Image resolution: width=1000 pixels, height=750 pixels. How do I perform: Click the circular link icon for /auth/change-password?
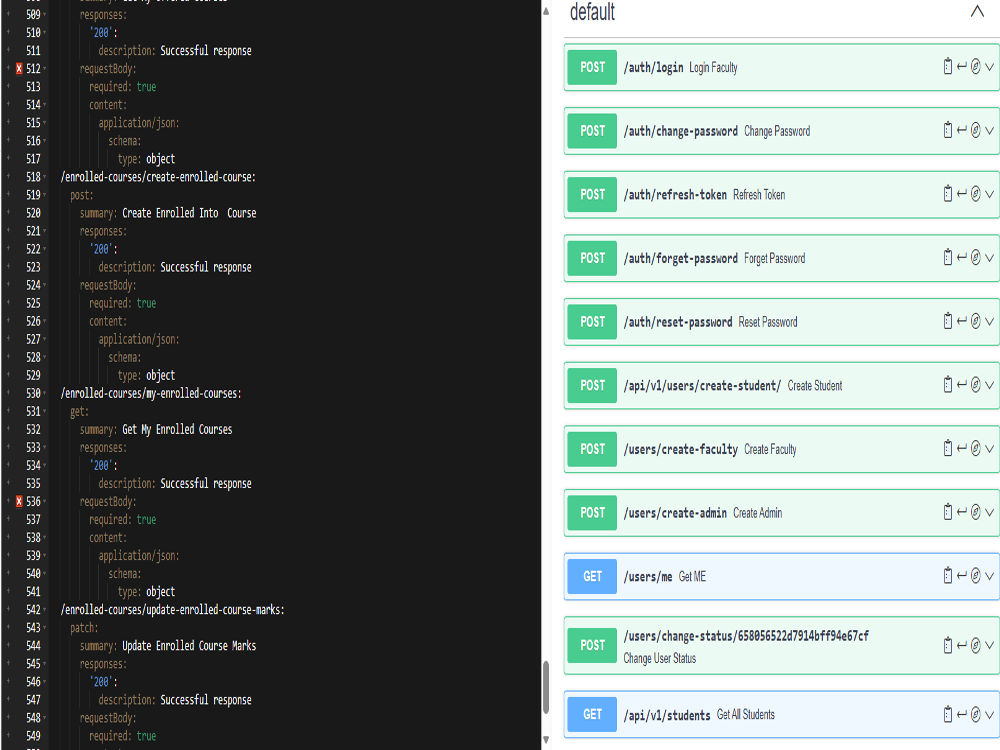[976, 130]
